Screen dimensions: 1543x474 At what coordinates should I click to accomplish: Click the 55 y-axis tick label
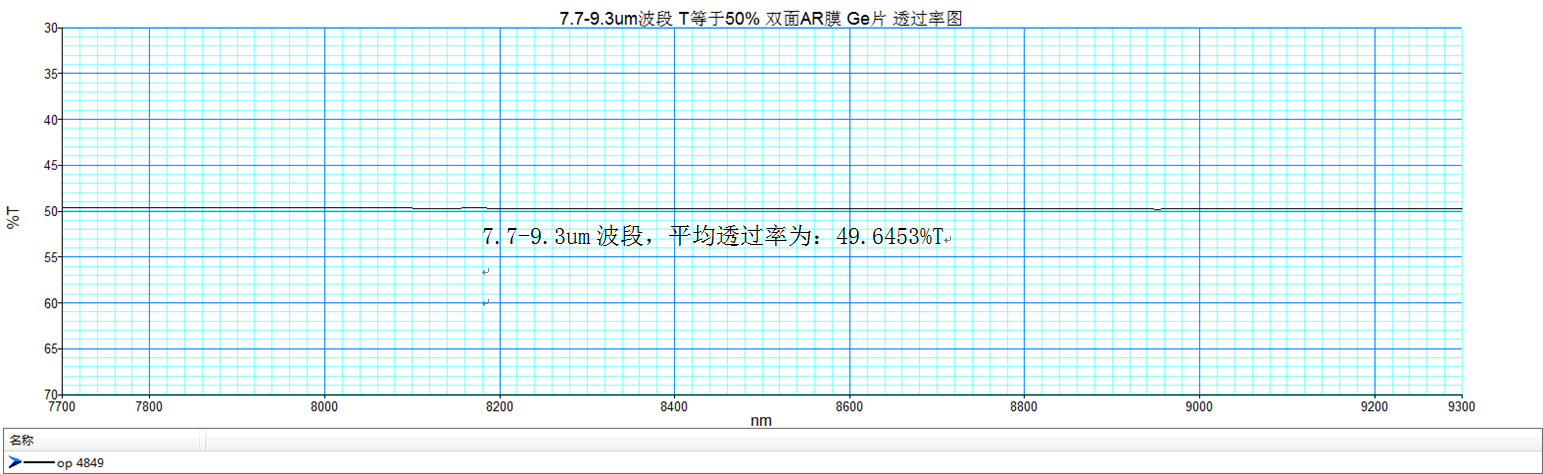coord(50,257)
